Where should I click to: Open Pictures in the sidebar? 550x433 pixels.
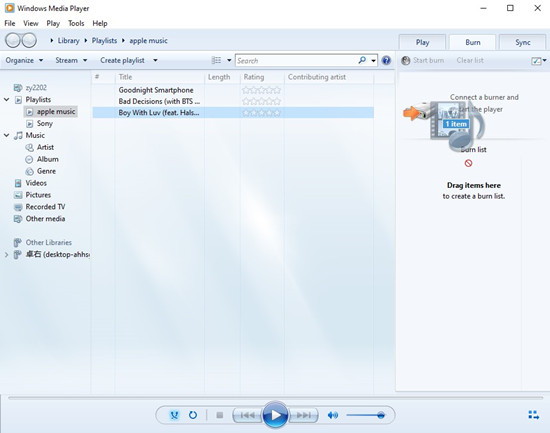[32, 195]
